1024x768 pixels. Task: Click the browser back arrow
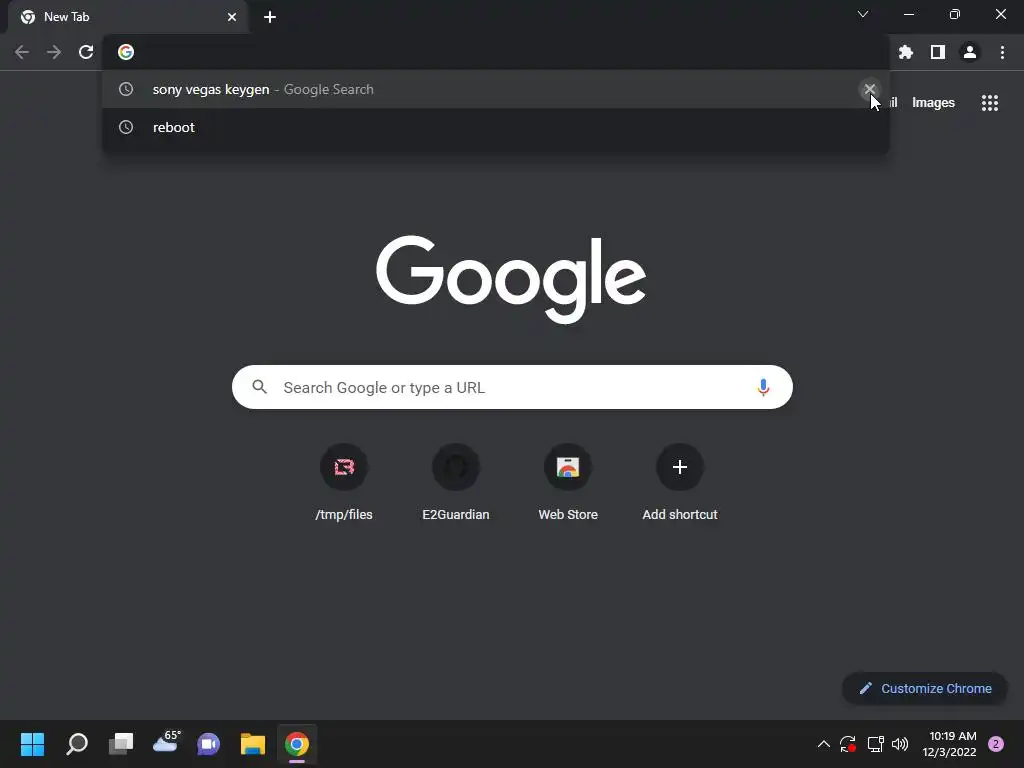tap(22, 52)
